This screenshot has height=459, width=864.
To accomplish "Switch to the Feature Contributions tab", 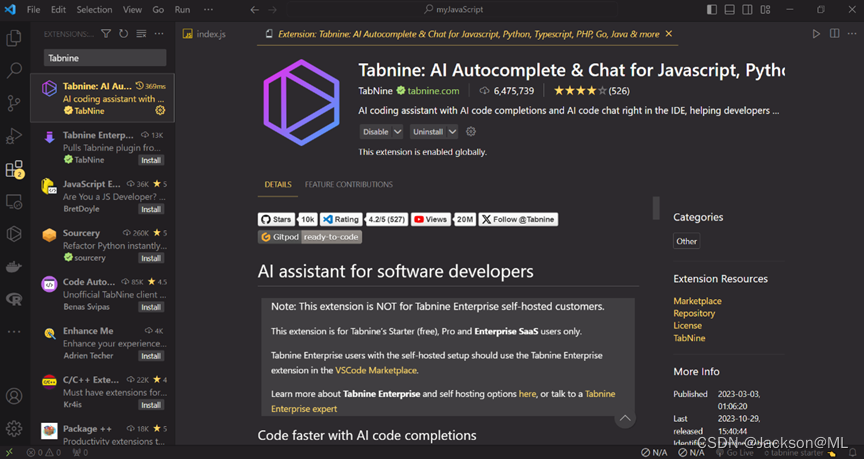I will tap(348, 185).
